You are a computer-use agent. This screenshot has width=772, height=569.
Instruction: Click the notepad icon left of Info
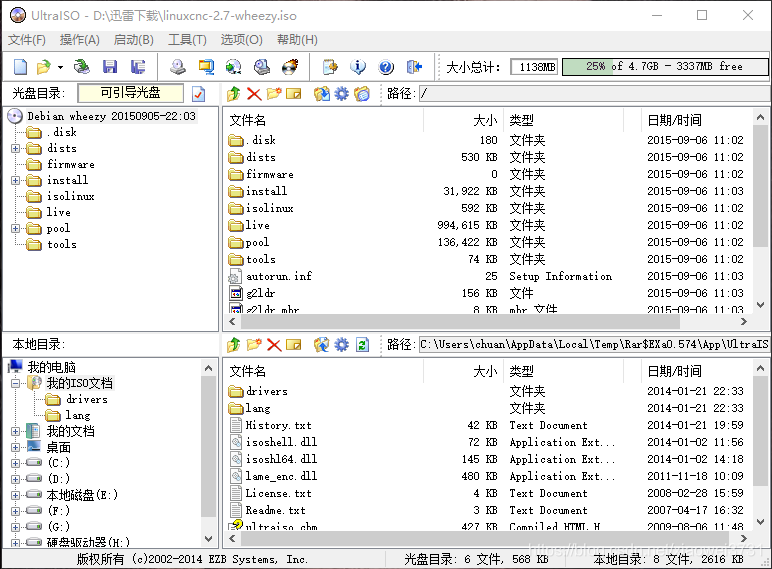tap(330, 66)
